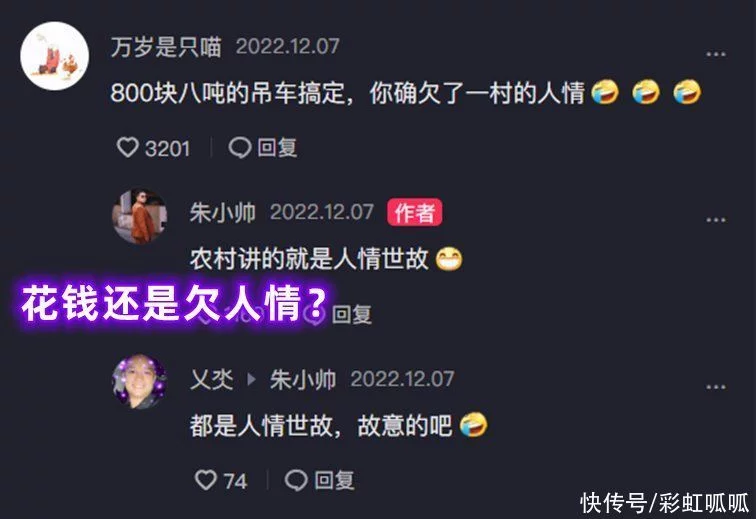
Task: Click 回复 under 朱小帅's comment
Action: tap(352, 314)
